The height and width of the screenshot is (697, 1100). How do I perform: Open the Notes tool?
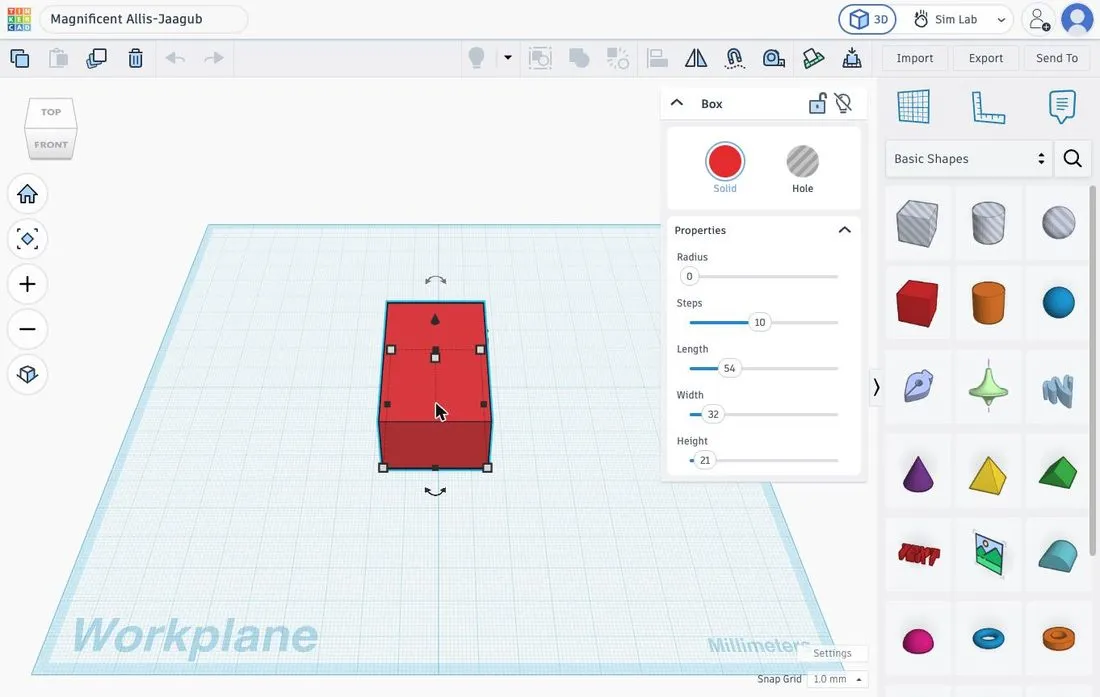click(1062, 107)
